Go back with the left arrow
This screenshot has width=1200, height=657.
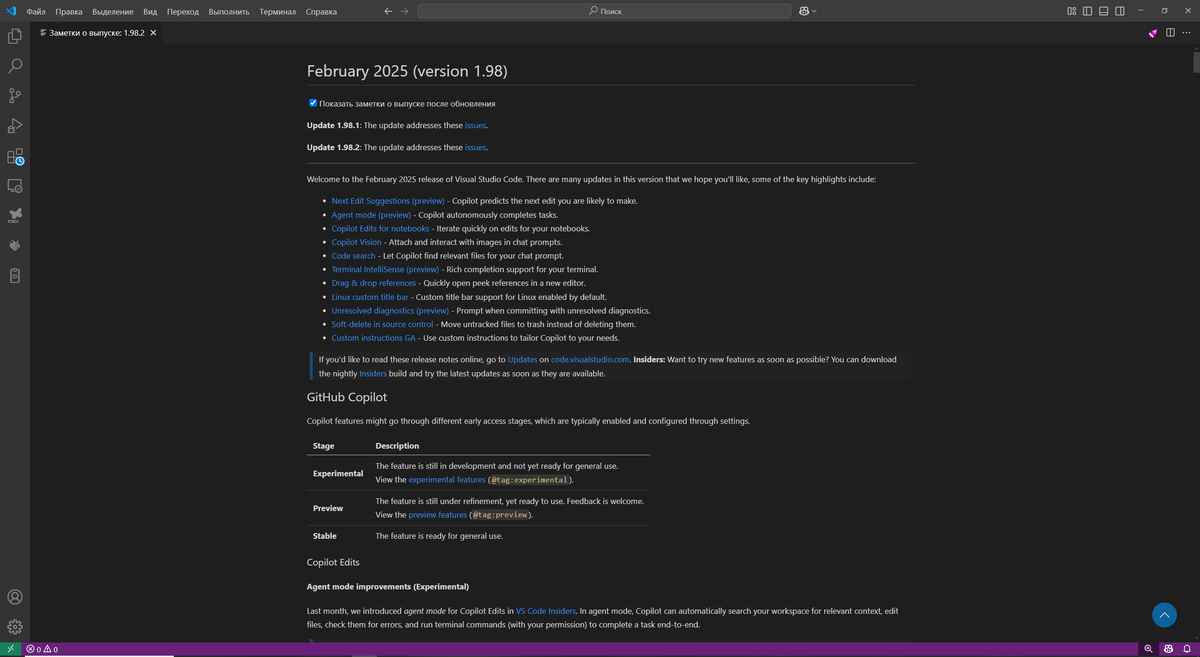(388, 11)
